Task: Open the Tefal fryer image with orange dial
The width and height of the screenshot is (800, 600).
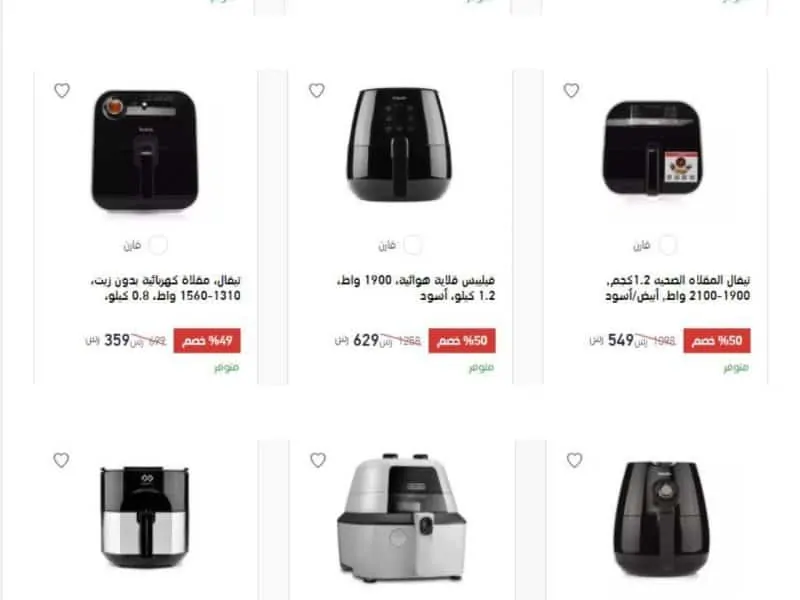Action: pyautogui.click(x=145, y=150)
